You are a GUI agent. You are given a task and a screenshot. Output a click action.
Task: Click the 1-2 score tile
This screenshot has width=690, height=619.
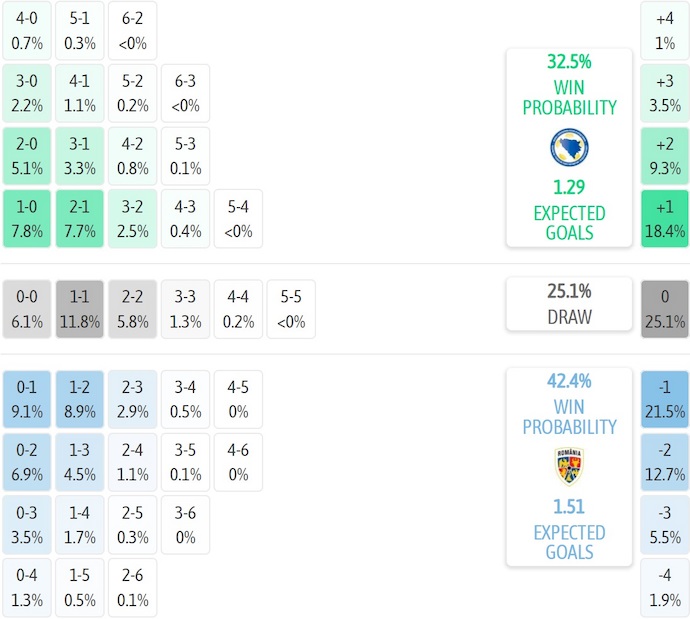click(x=80, y=399)
